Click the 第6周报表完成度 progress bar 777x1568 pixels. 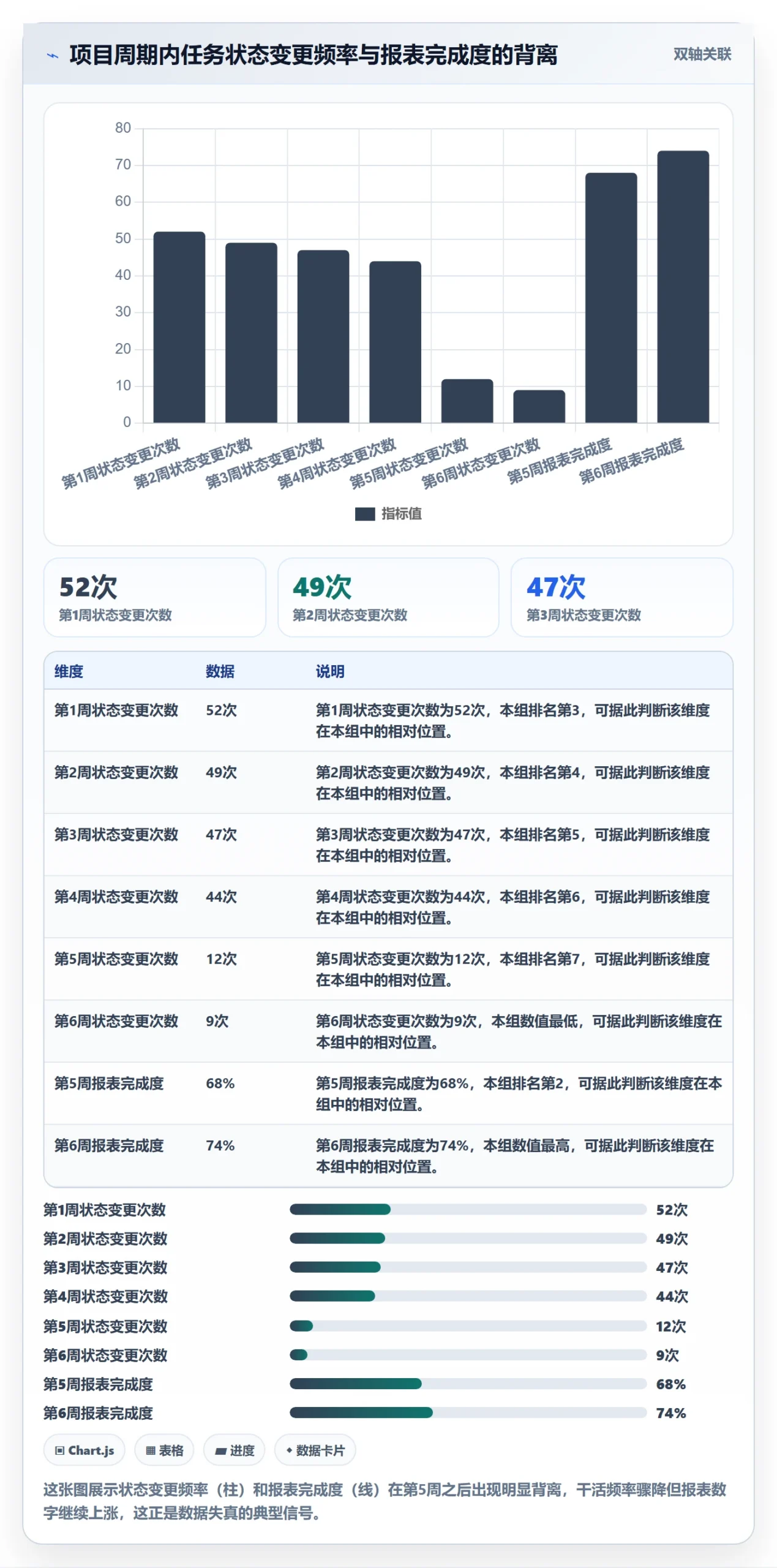pos(468,1412)
